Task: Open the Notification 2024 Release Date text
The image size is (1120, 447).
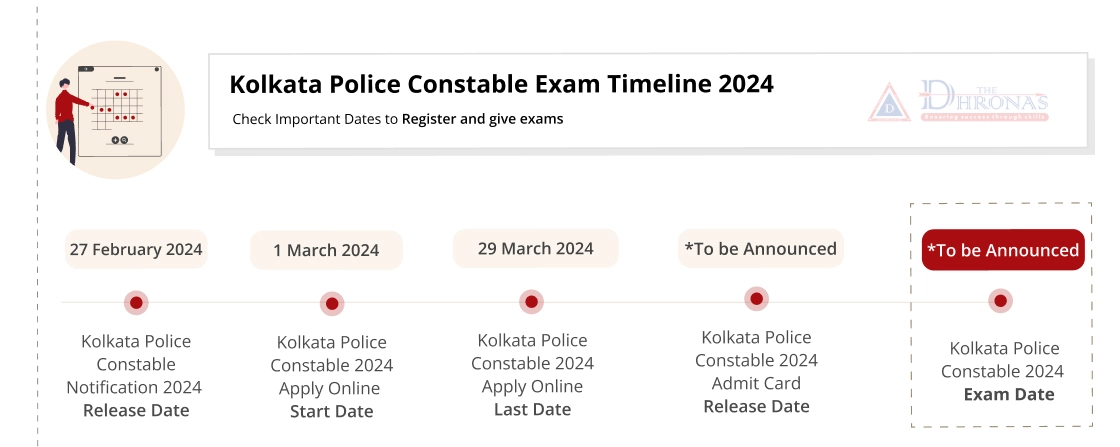Action: (x=135, y=375)
